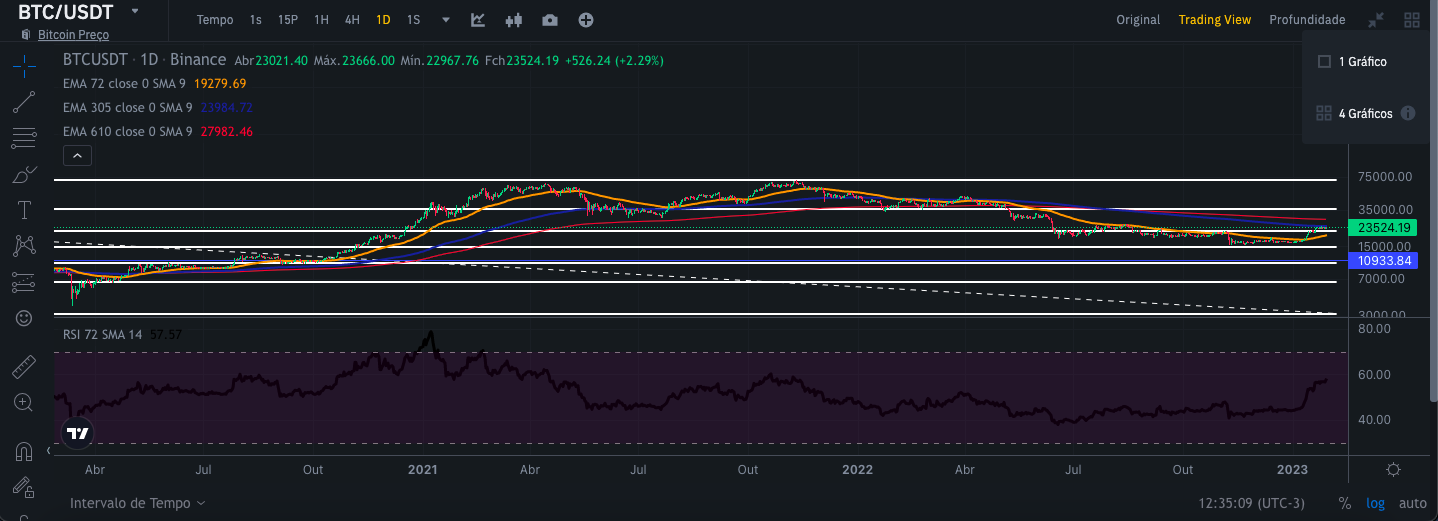Toggle magnet mode for drawings
The height and width of the screenshot is (521, 1438).
[x=24, y=451]
